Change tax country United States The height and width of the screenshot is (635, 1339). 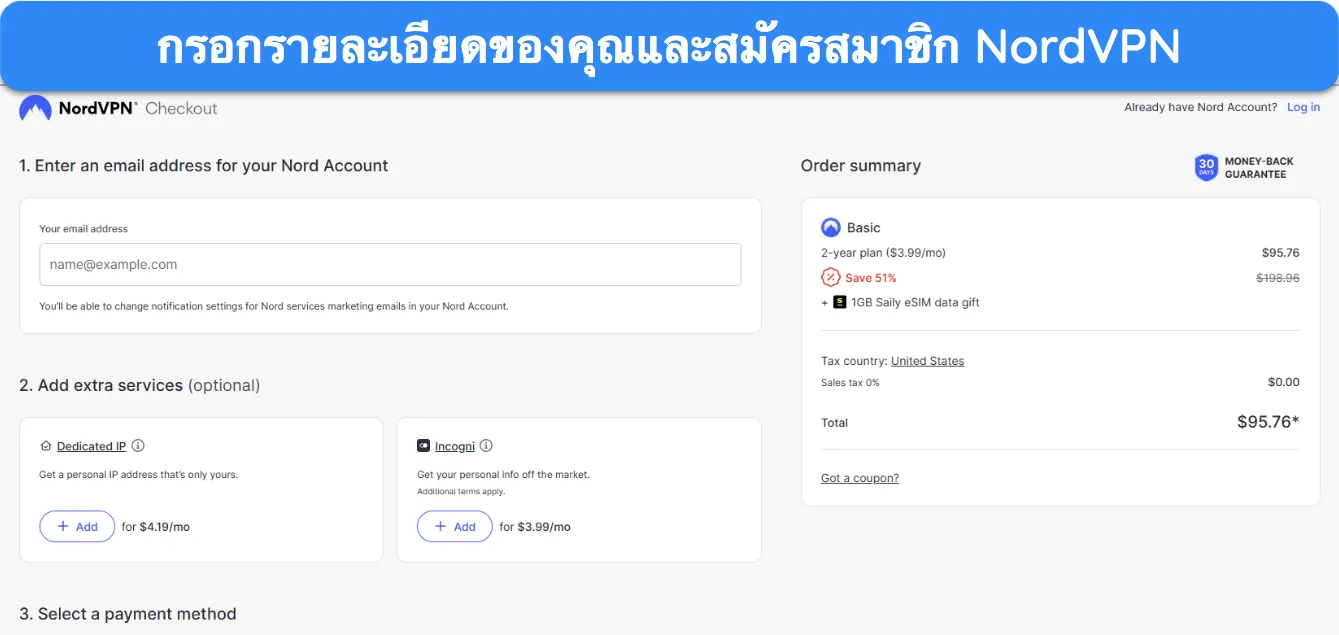928,361
